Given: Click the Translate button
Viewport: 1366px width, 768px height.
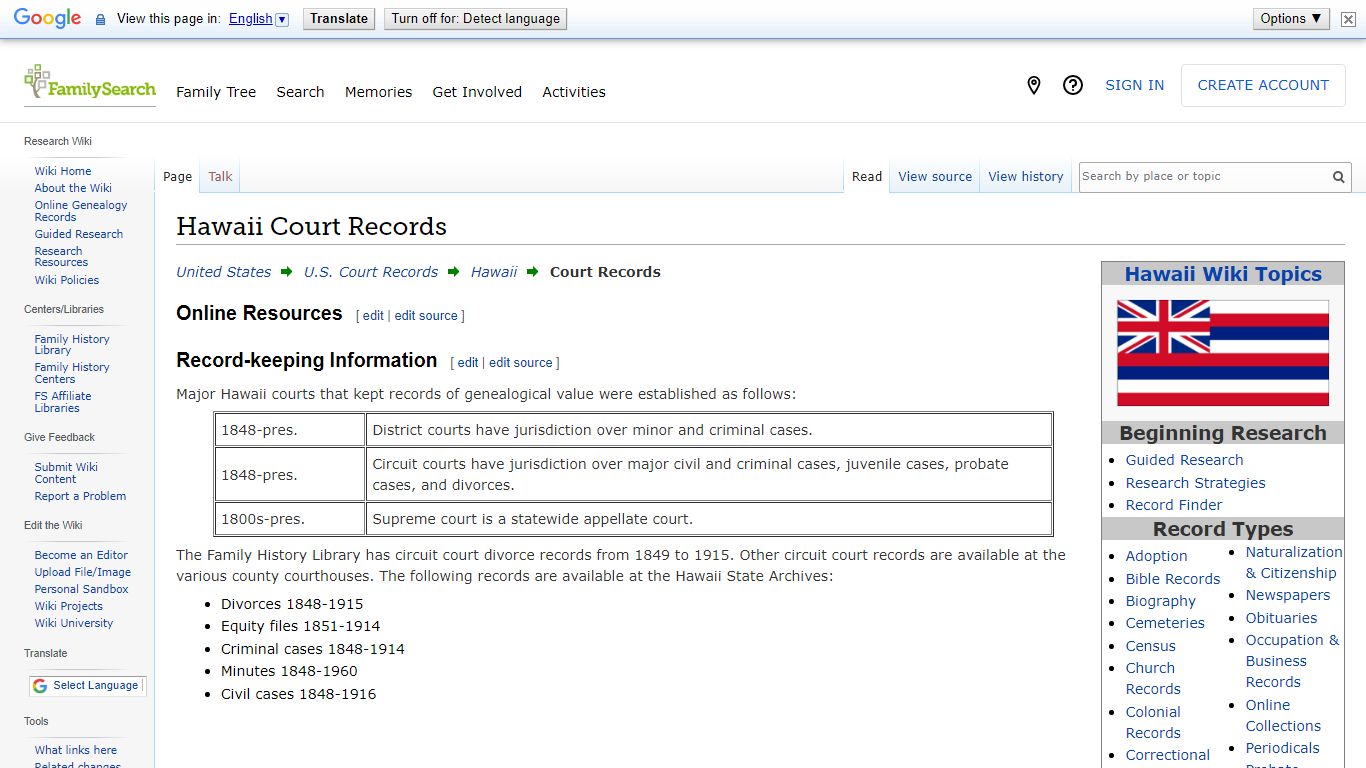Looking at the screenshot, I should pos(339,18).
